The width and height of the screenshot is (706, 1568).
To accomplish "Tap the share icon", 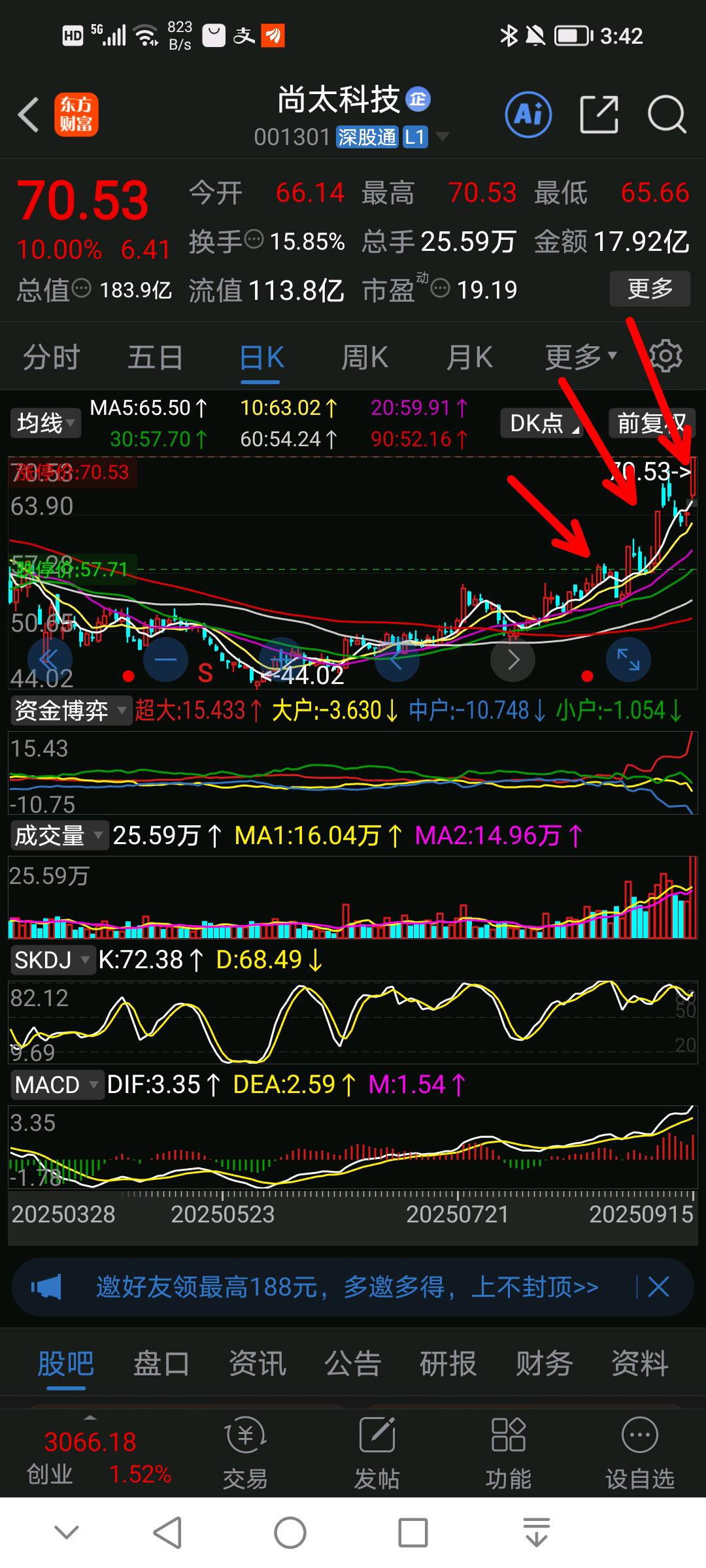I will pos(599,114).
